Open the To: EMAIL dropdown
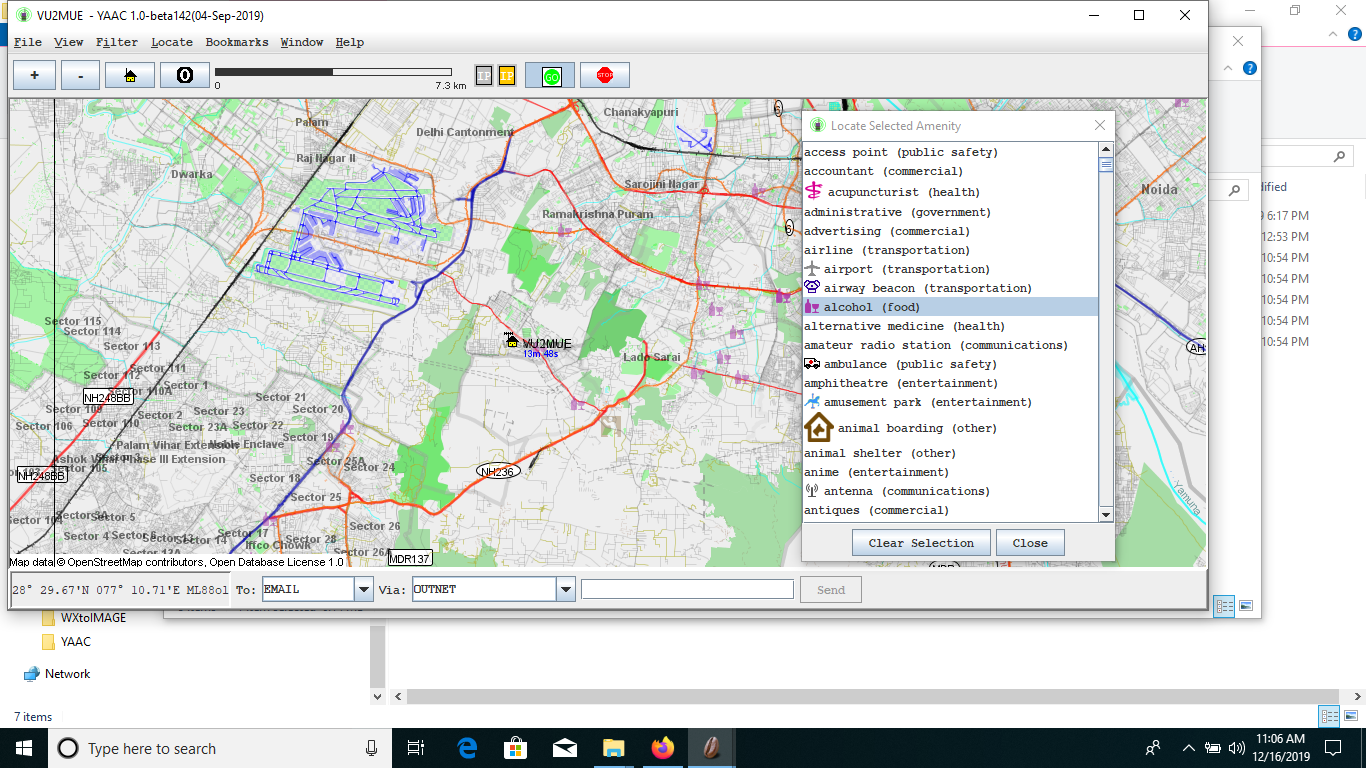The height and width of the screenshot is (768, 1366). [364, 590]
